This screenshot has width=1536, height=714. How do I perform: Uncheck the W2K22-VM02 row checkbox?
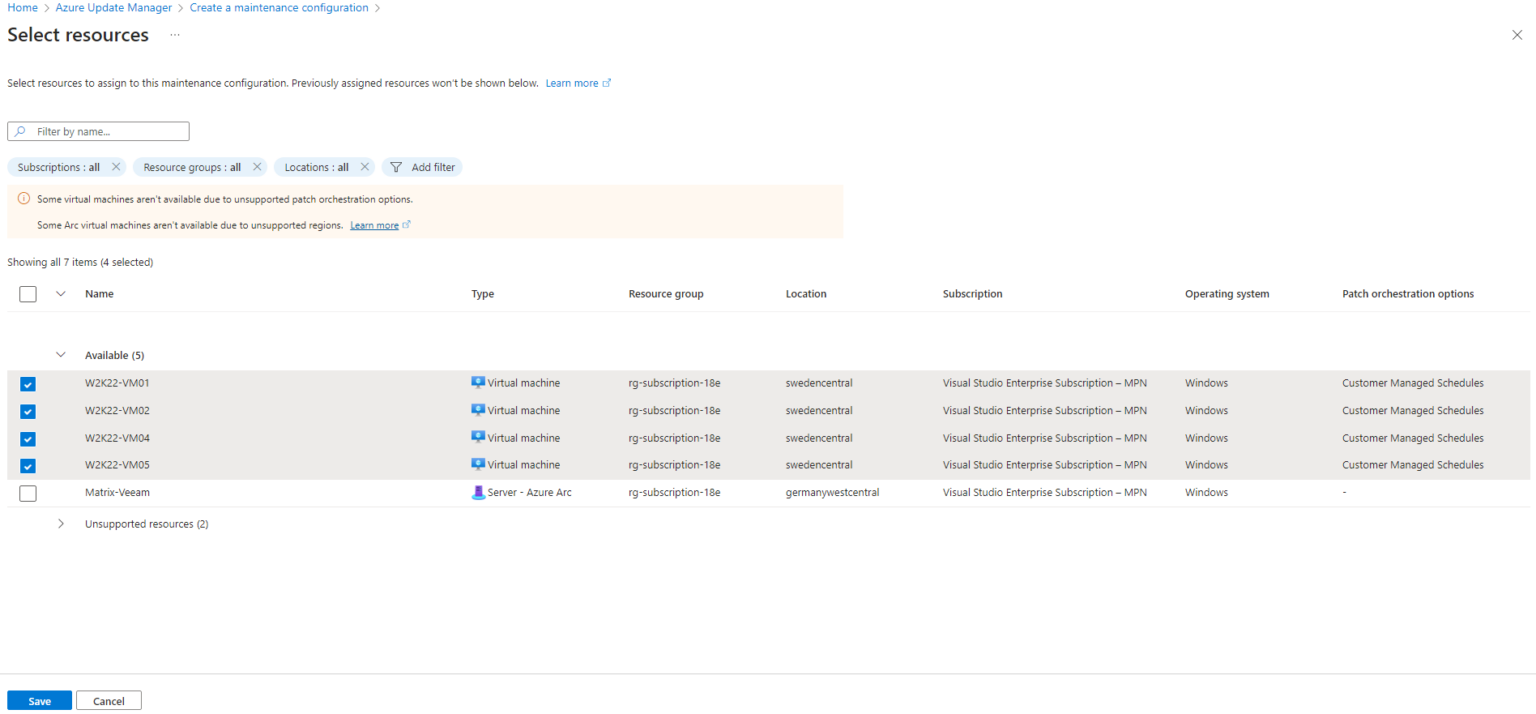click(27, 410)
